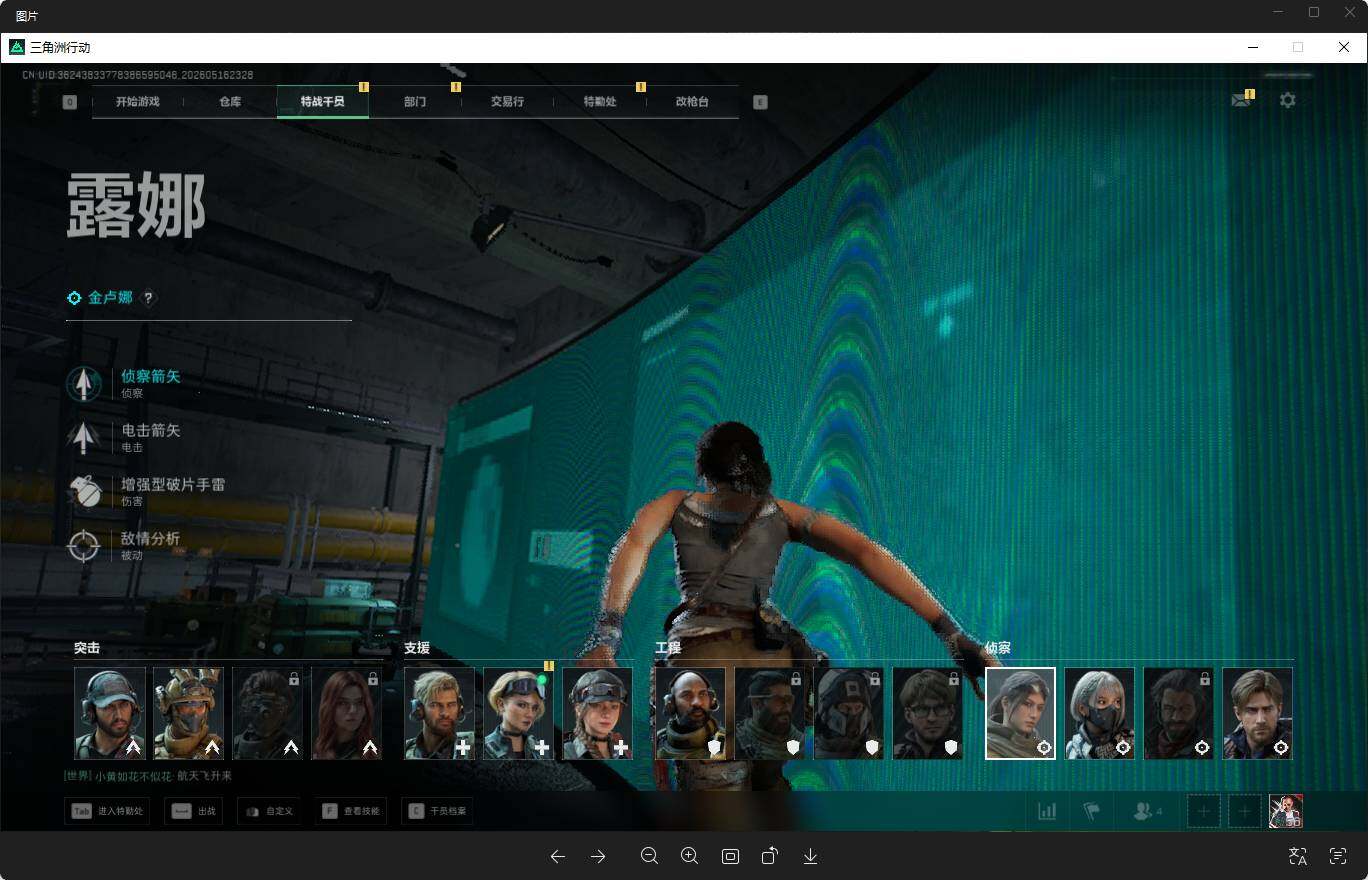The height and width of the screenshot is (880, 1368).
Task: Pick the locked dark-bearded recon operator
Action: click(x=1179, y=714)
